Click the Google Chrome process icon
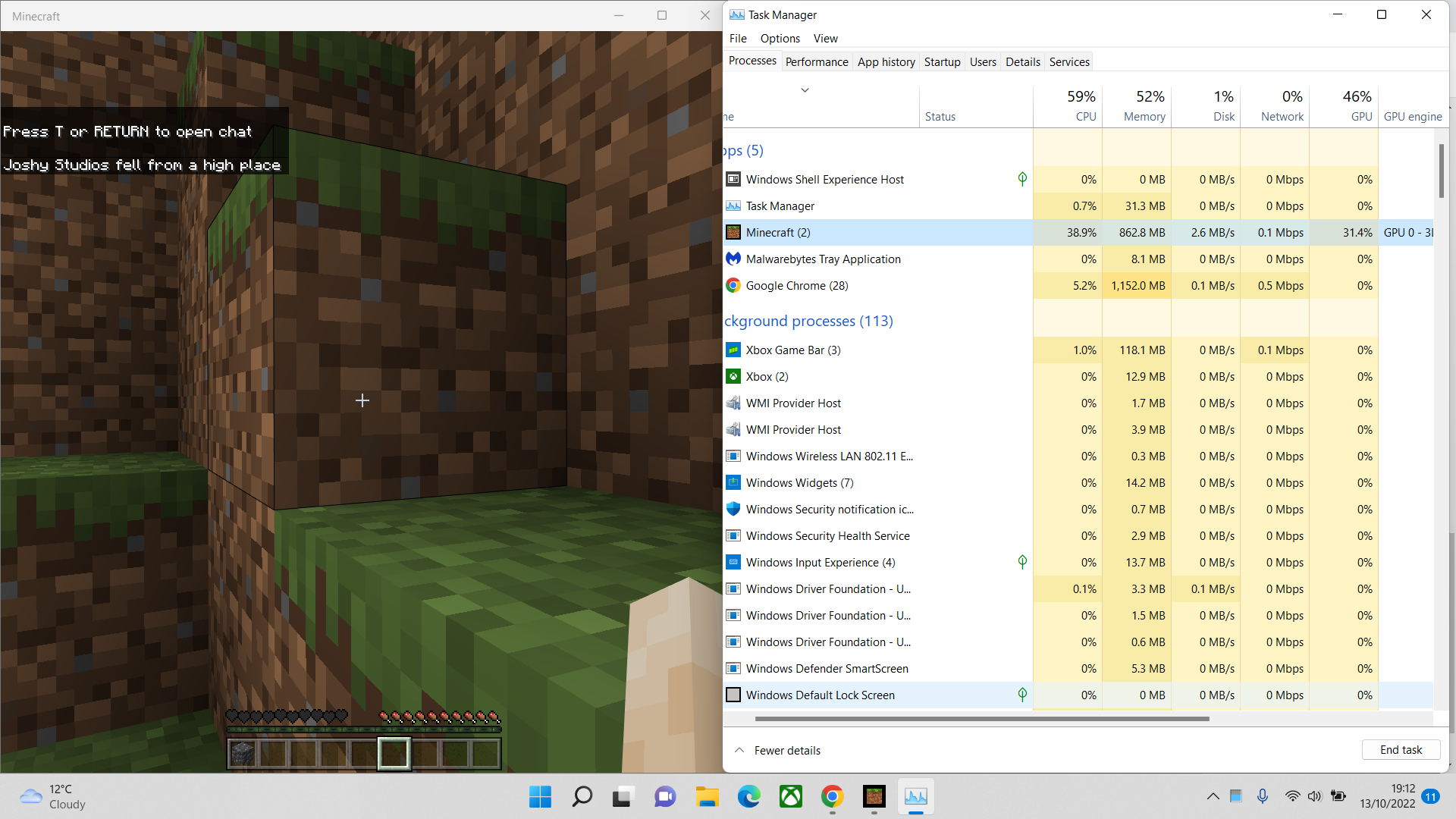1456x819 pixels. tap(733, 286)
